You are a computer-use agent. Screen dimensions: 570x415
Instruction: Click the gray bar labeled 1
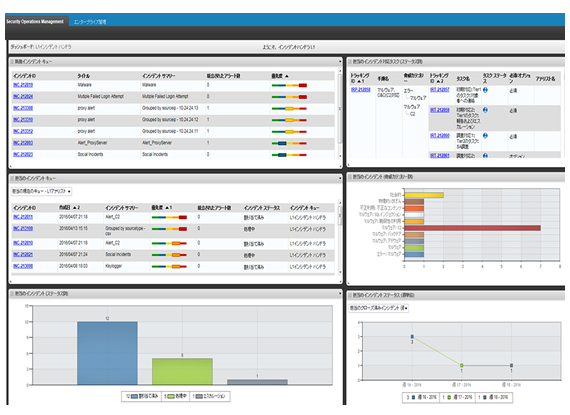(257, 382)
